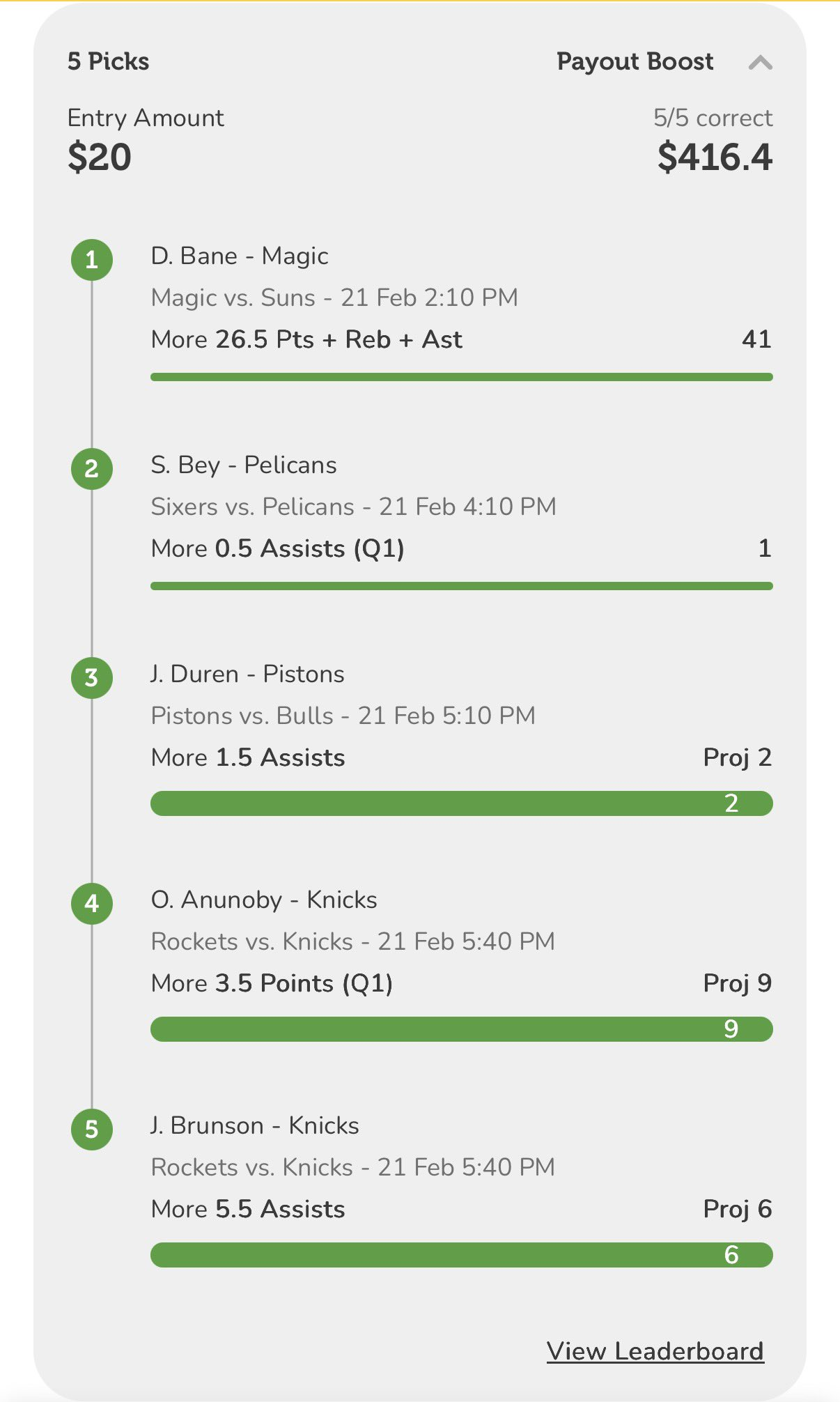Select the J. Duren - Pistons pick title
840x1402 pixels.
(248, 675)
